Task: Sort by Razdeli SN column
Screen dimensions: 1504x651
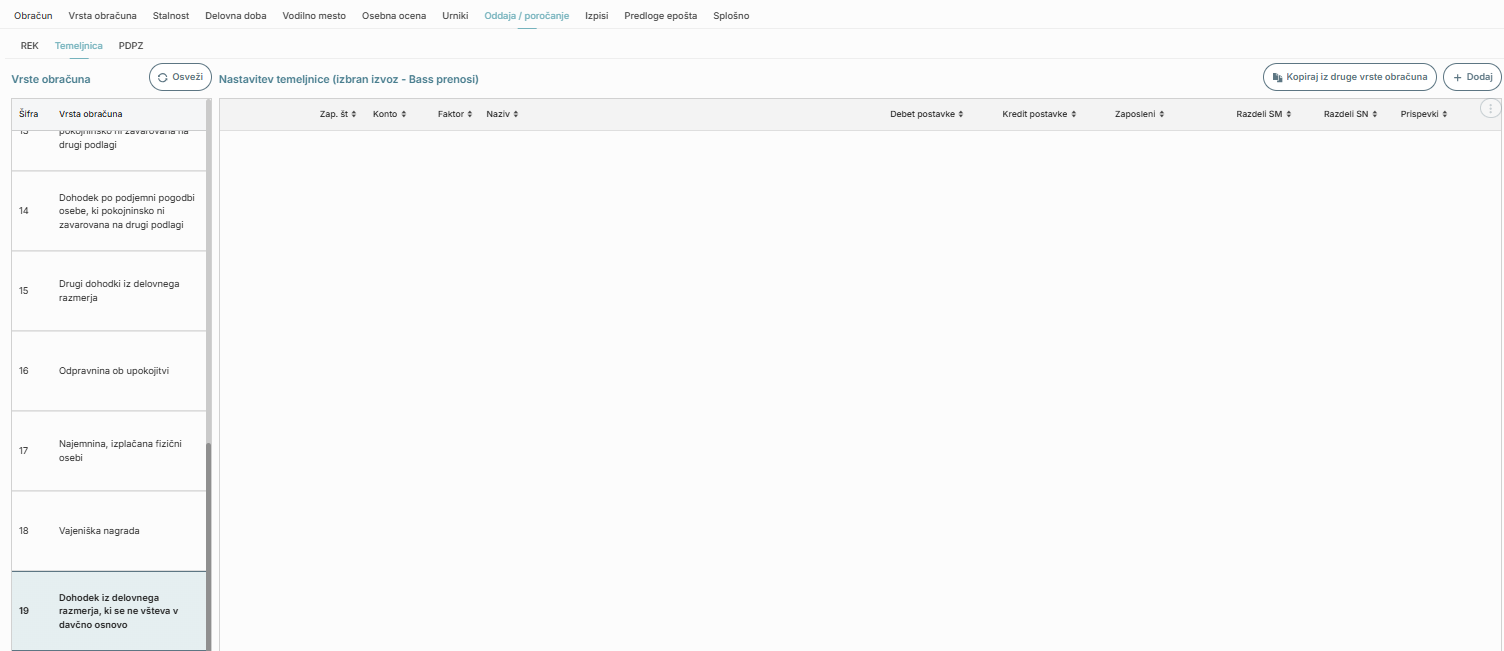Action: [x=1350, y=115]
